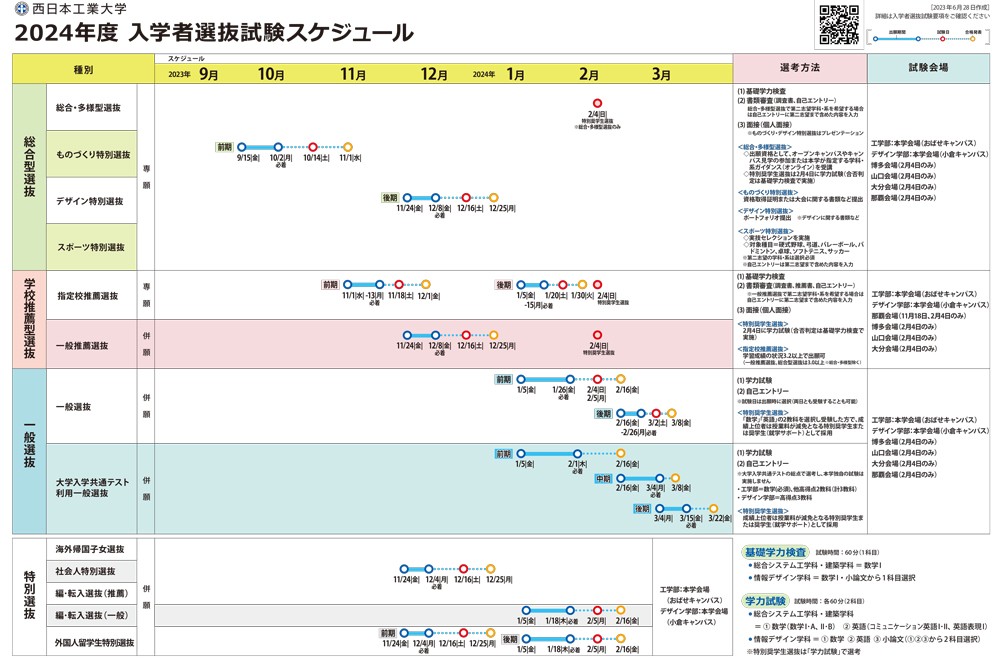1000x658 pixels.
Task: Click the 12/25|月| date in デザイン特別選抜 row
Action: [x=502, y=208]
